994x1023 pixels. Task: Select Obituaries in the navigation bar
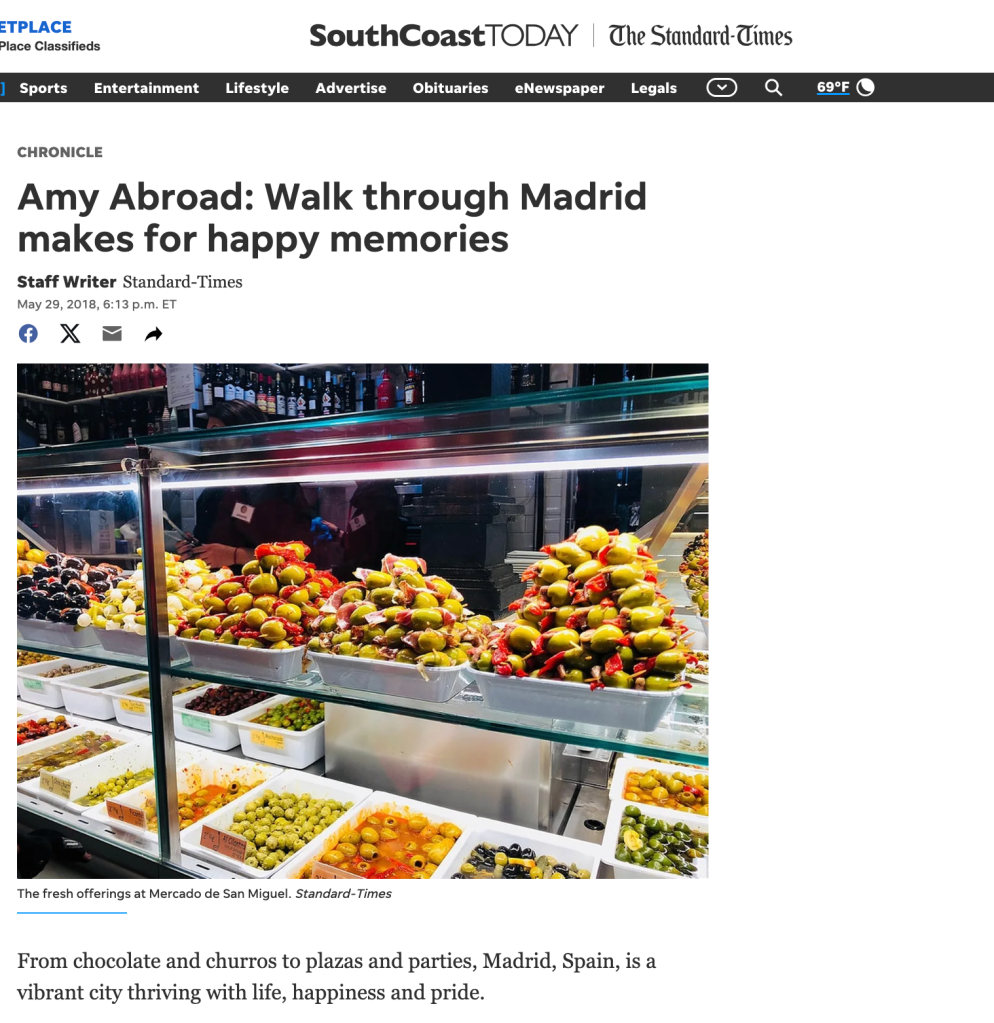[x=450, y=88]
